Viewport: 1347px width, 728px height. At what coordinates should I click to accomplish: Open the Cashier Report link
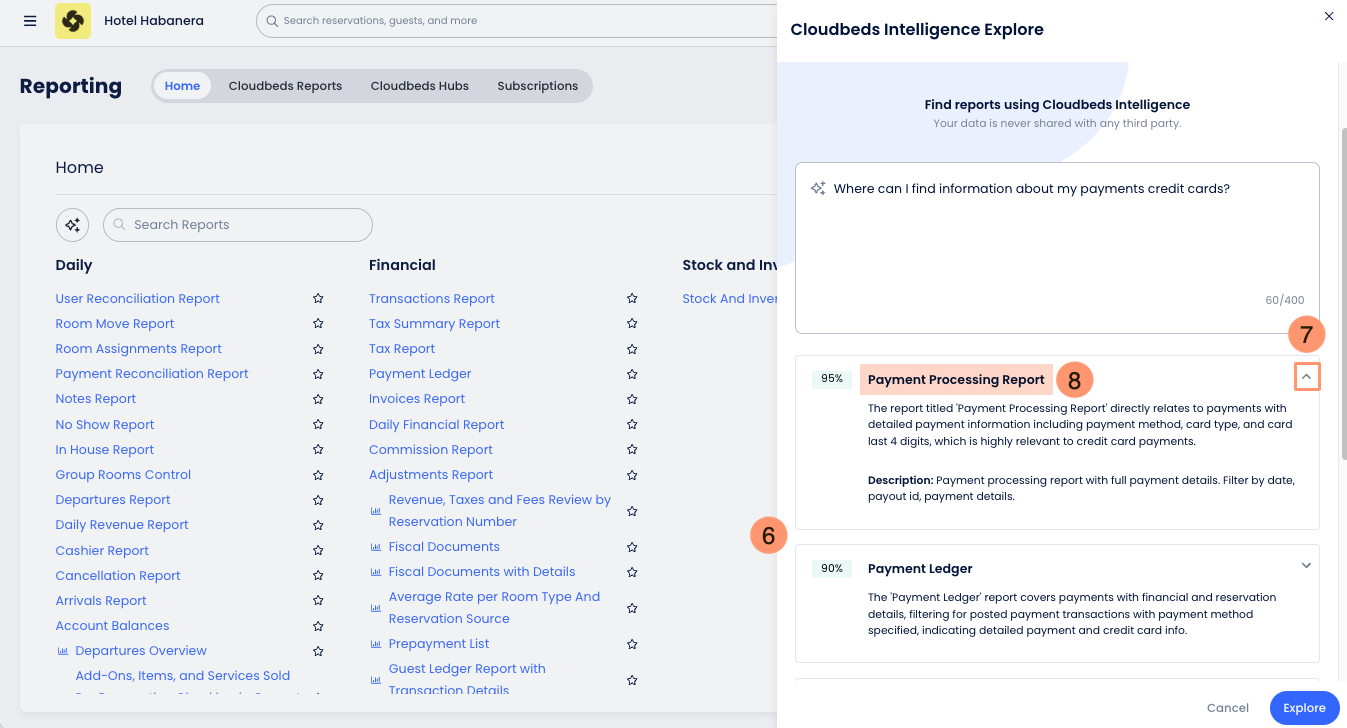pyautogui.click(x=102, y=551)
